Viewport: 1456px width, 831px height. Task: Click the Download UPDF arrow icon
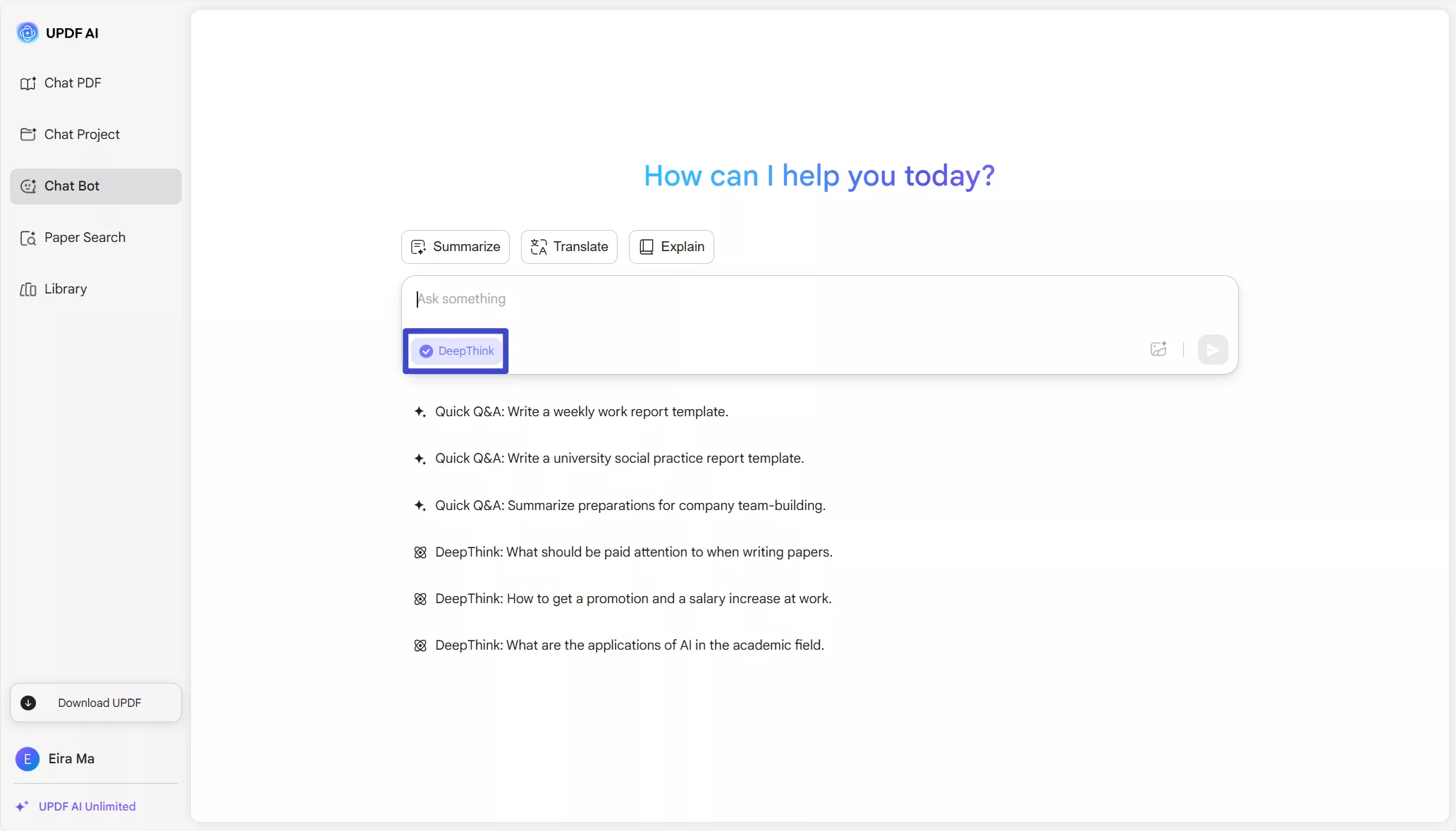pos(28,703)
